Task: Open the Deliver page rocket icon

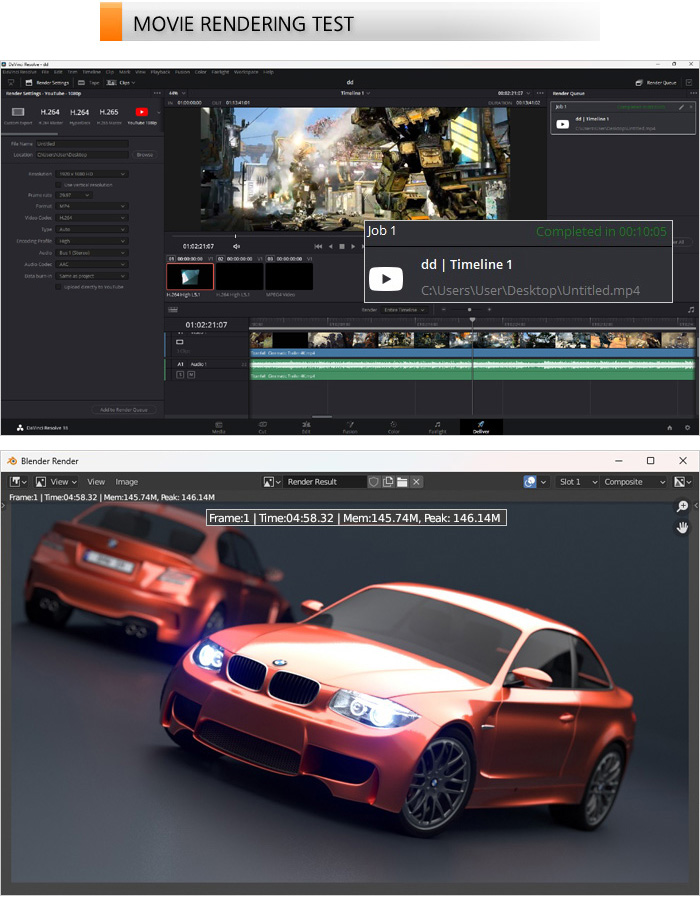Action: click(x=481, y=424)
